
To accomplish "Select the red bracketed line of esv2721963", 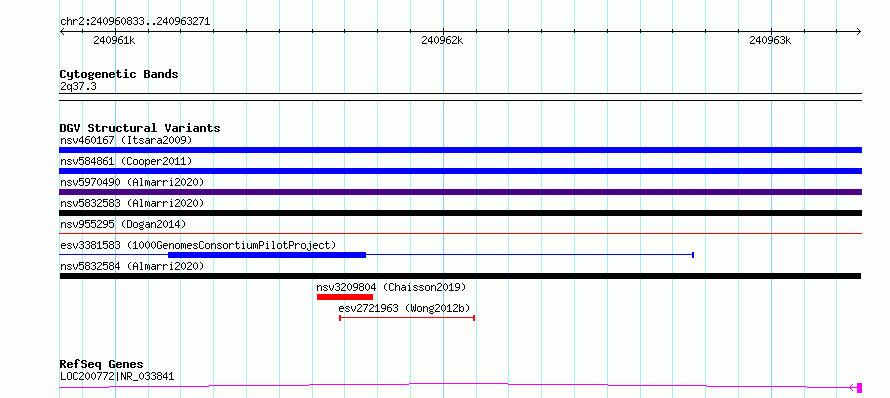I will pos(407,318).
